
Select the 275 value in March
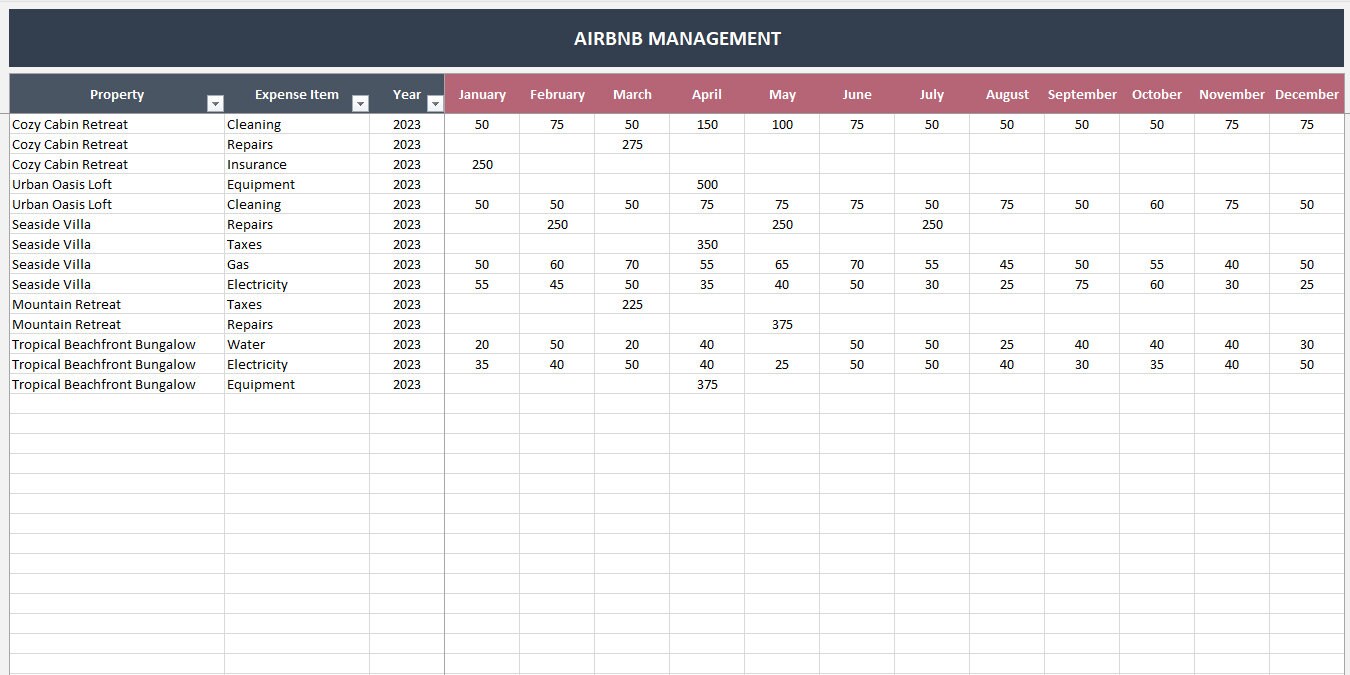632,144
